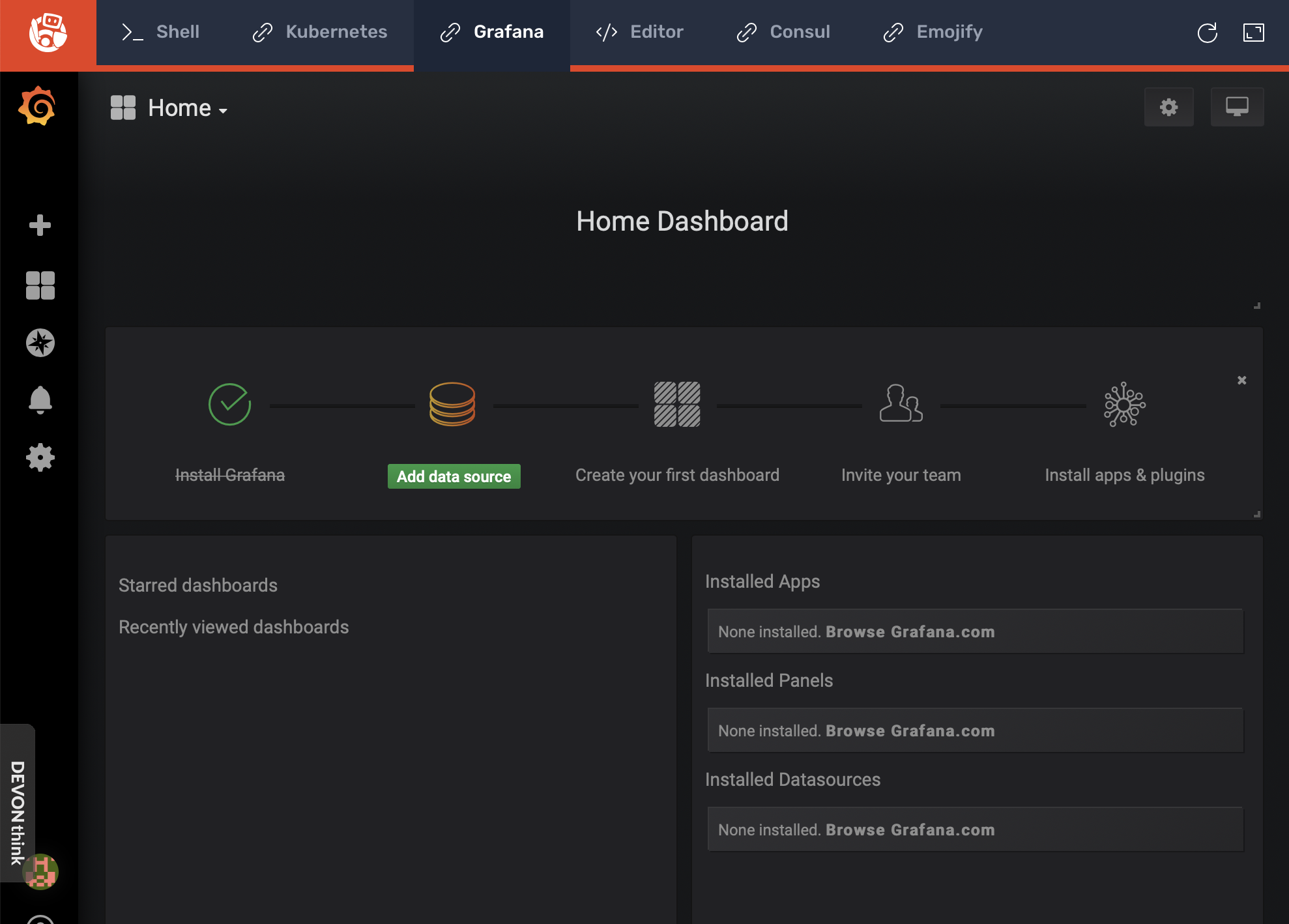Open the Dashboards sidebar icon
Screen dimensions: 1289x924
tap(40, 285)
